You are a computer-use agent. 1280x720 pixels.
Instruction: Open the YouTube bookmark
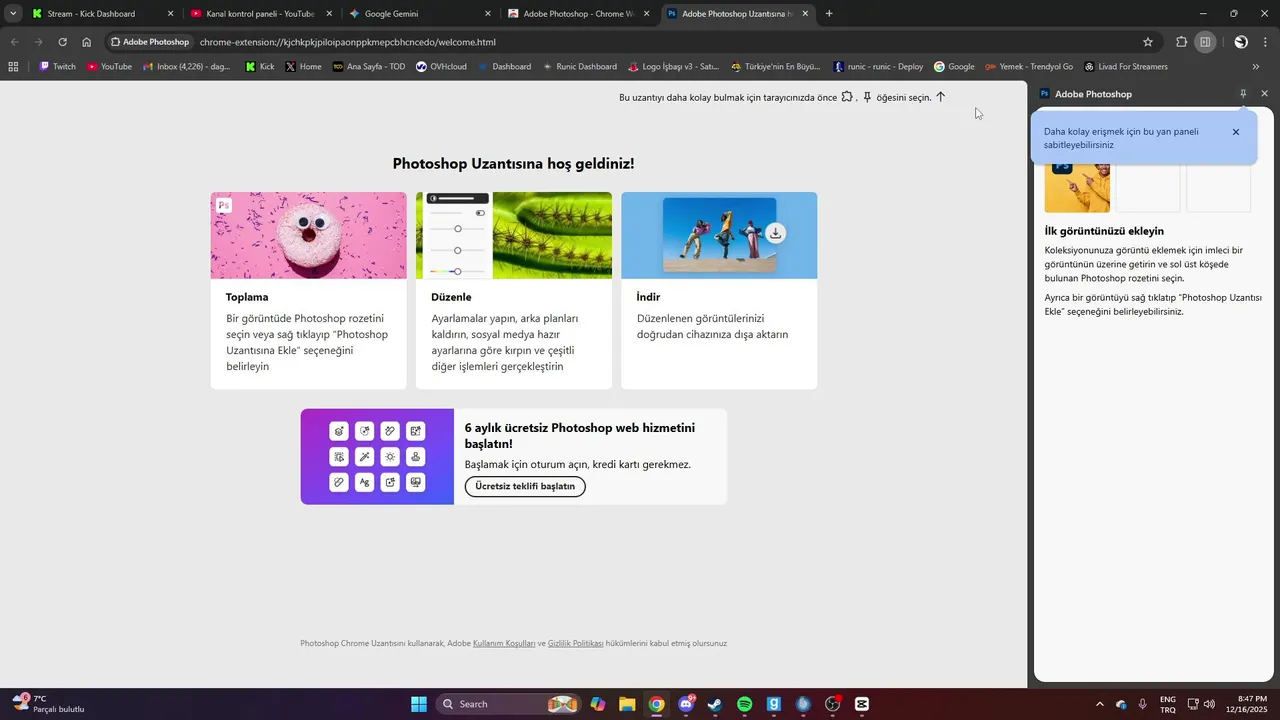point(109,67)
